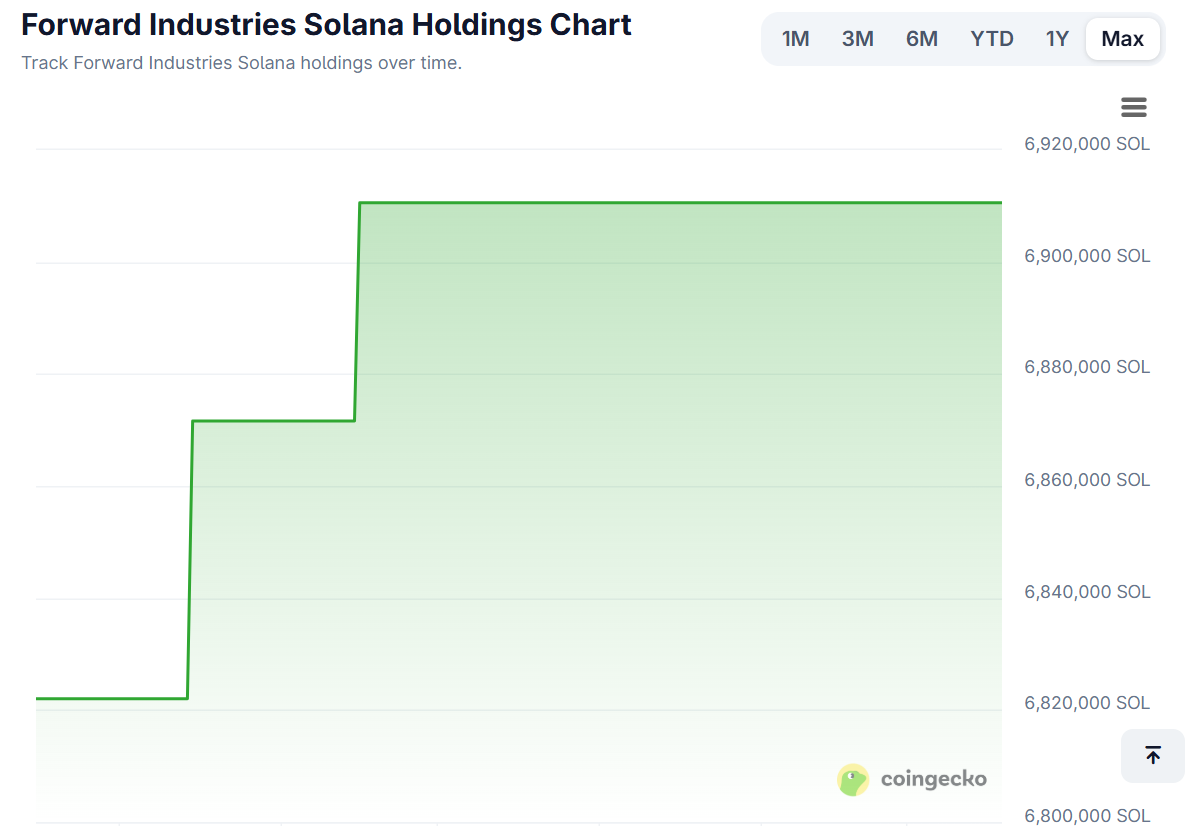Screen dimensions: 1187x826
Task: Click the 6,860,000 SOL gridline label
Action: click(1086, 479)
